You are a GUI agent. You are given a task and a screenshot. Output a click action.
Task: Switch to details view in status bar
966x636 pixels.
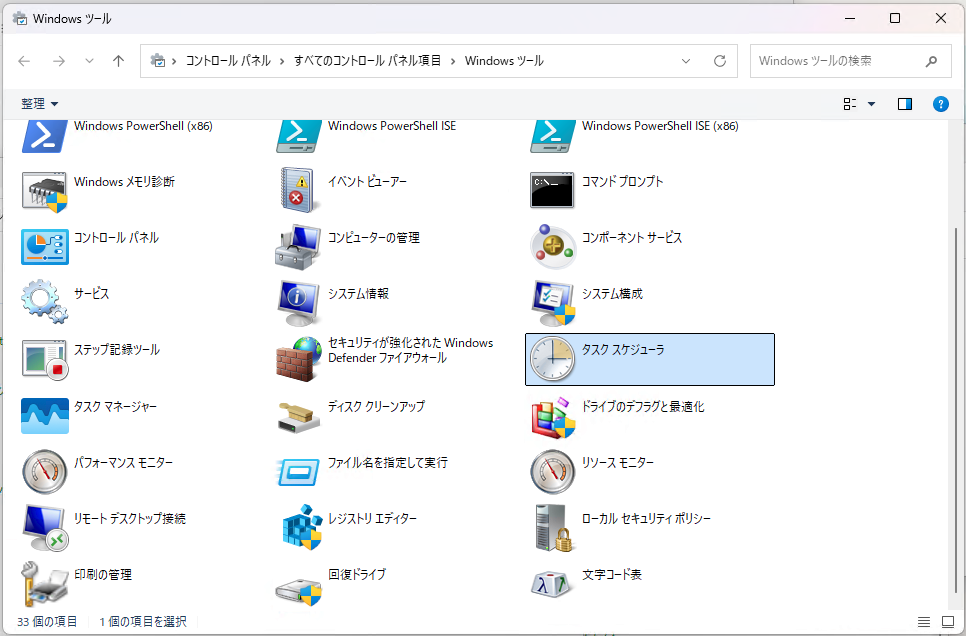(x=923, y=622)
